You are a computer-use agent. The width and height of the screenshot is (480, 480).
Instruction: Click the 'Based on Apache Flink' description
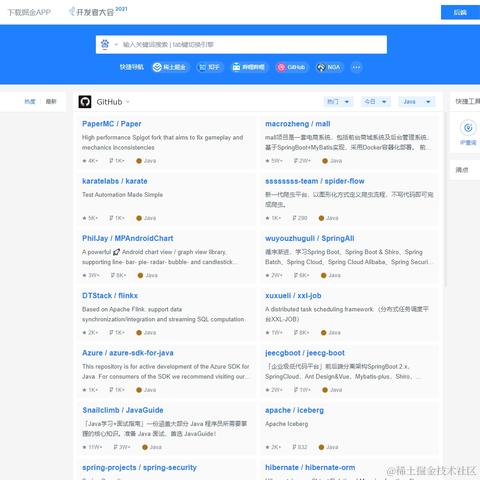(x=163, y=314)
